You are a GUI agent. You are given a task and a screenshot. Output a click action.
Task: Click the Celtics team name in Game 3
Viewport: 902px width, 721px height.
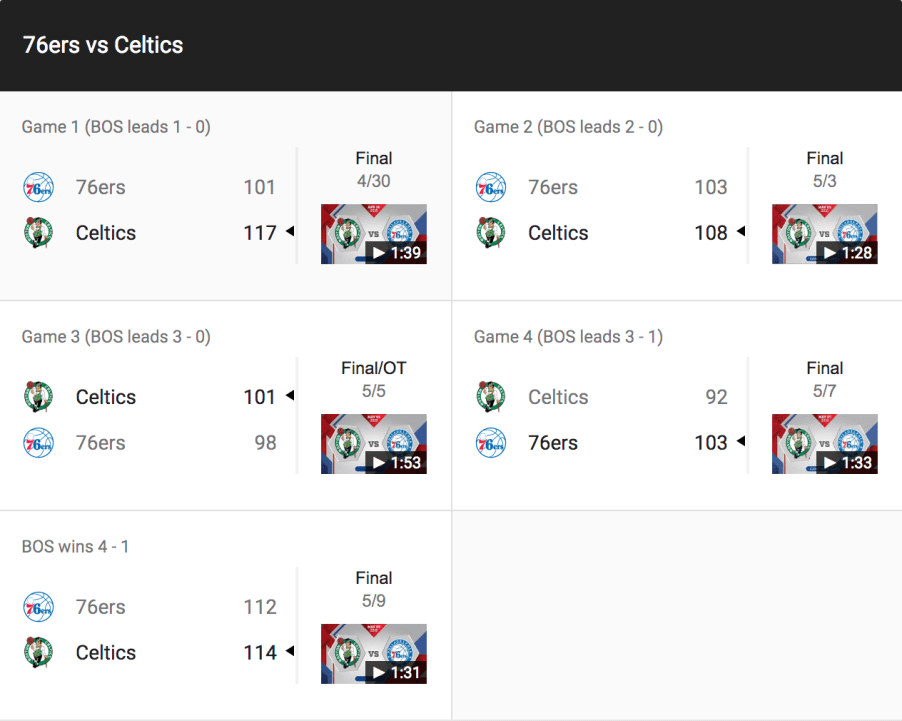pos(106,397)
